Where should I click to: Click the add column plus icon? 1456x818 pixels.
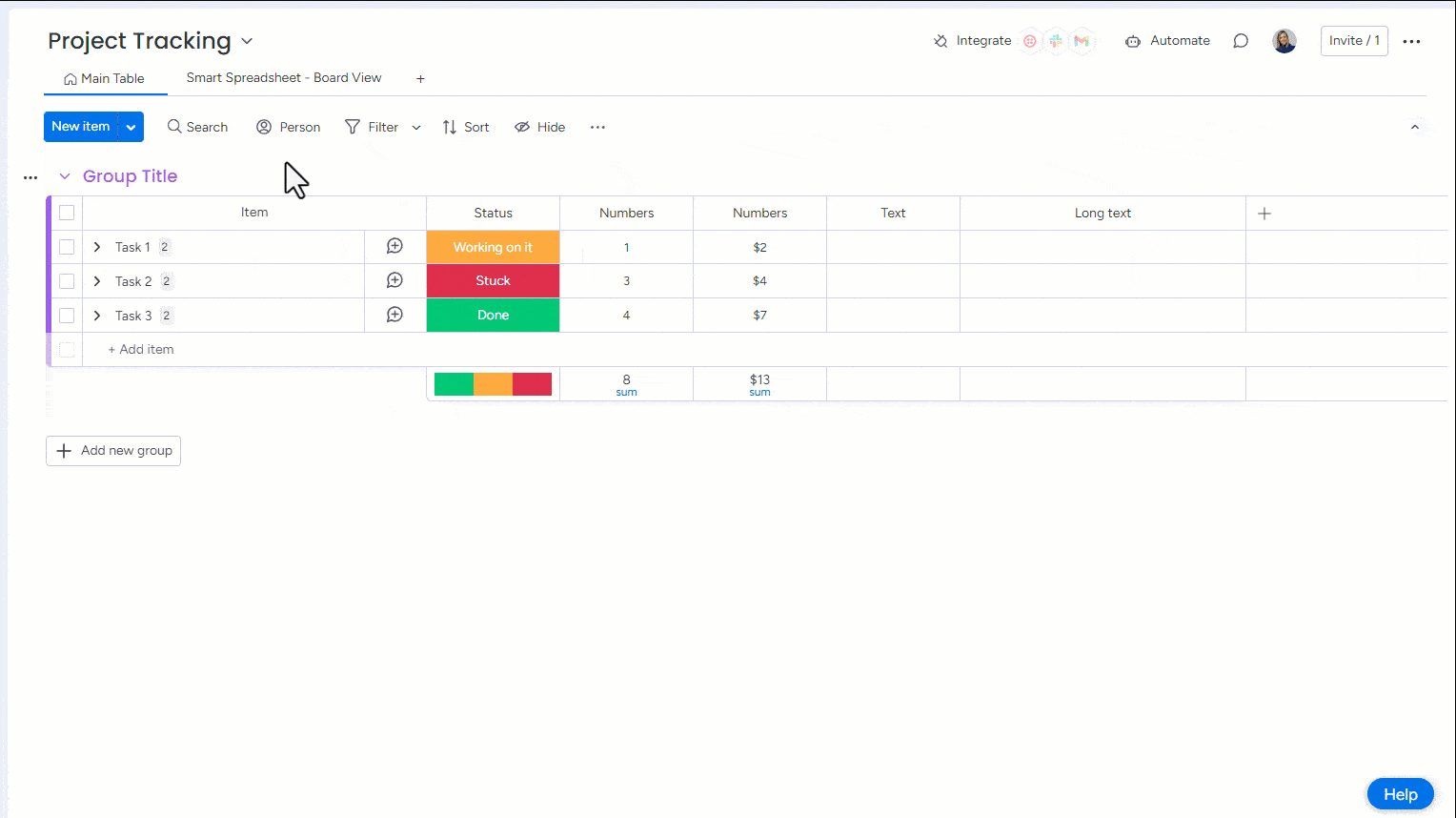(x=1264, y=214)
